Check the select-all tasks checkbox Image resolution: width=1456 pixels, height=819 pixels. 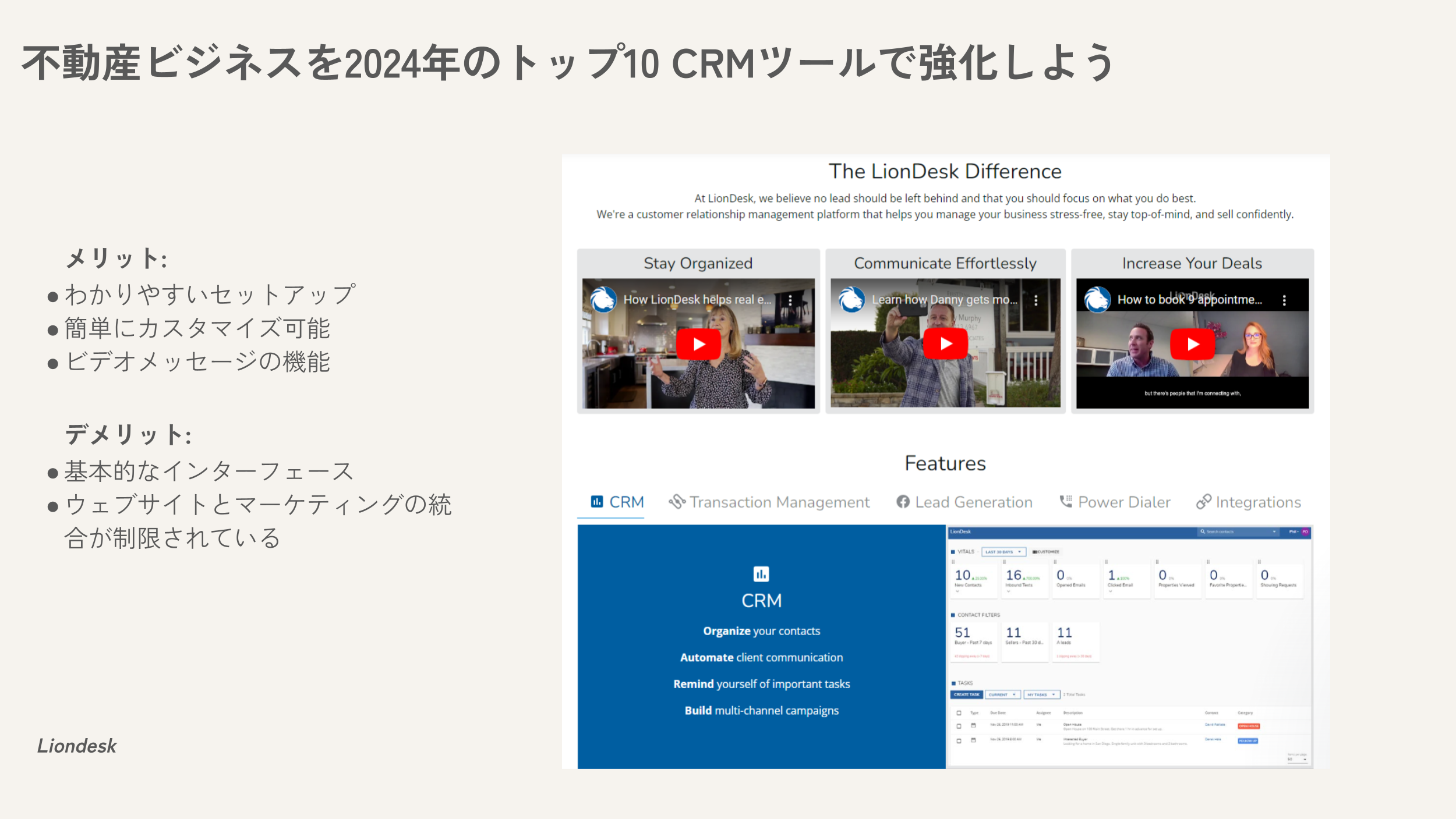coord(959,712)
